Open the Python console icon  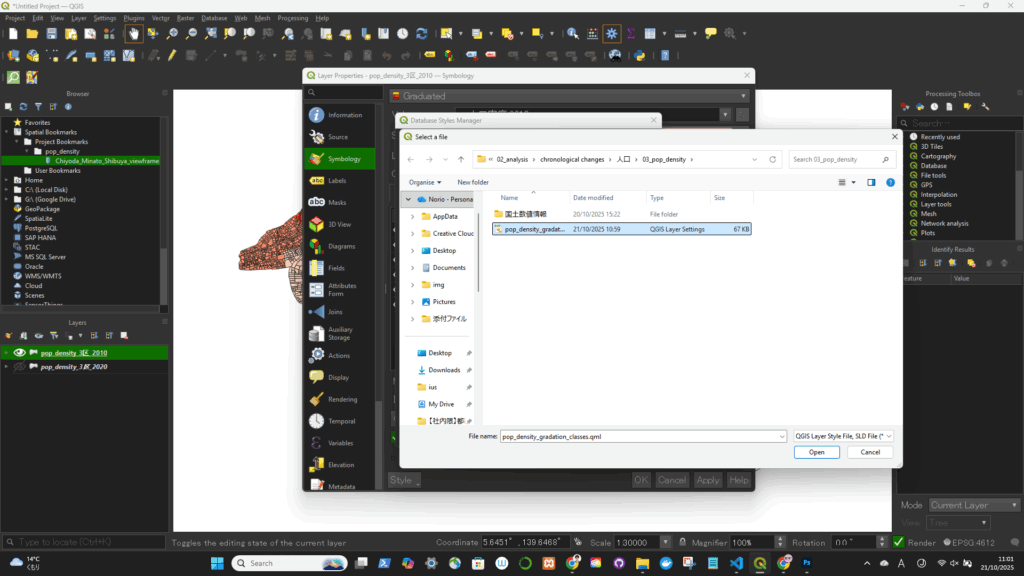coord(640,55)
